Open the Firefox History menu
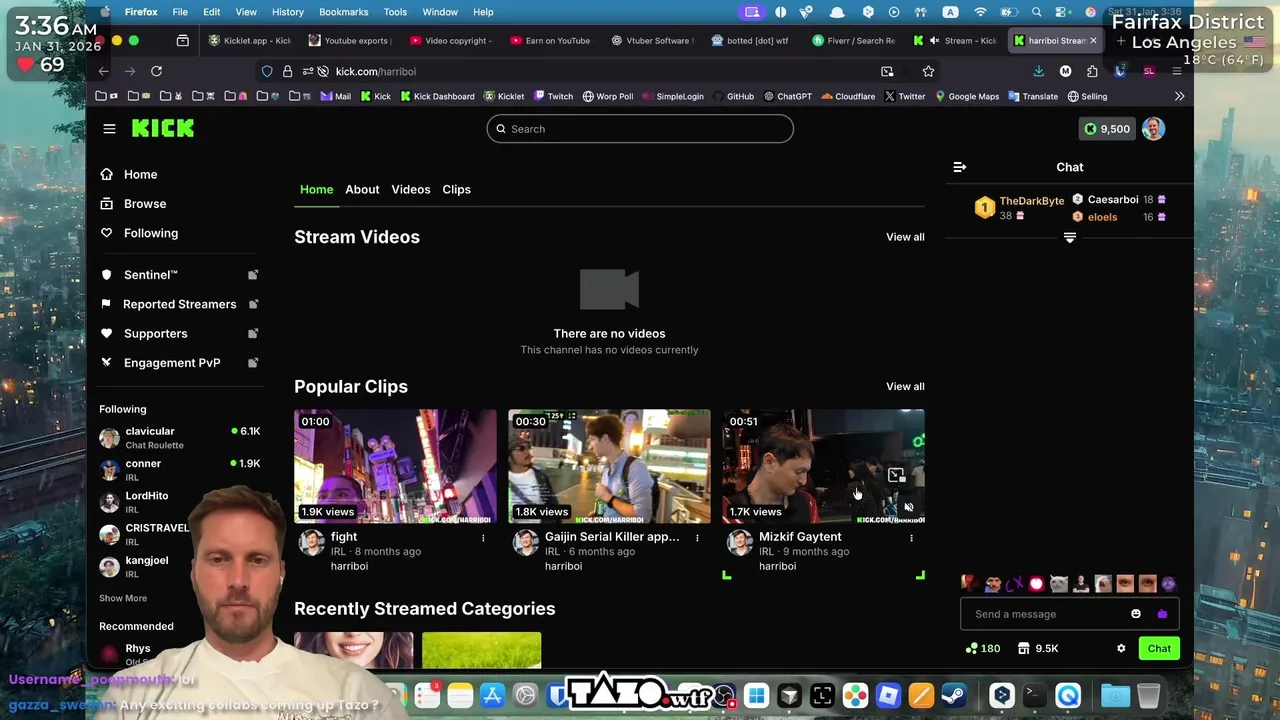The width and height of the screenshot is (1280, 720). tap(288, 12)
